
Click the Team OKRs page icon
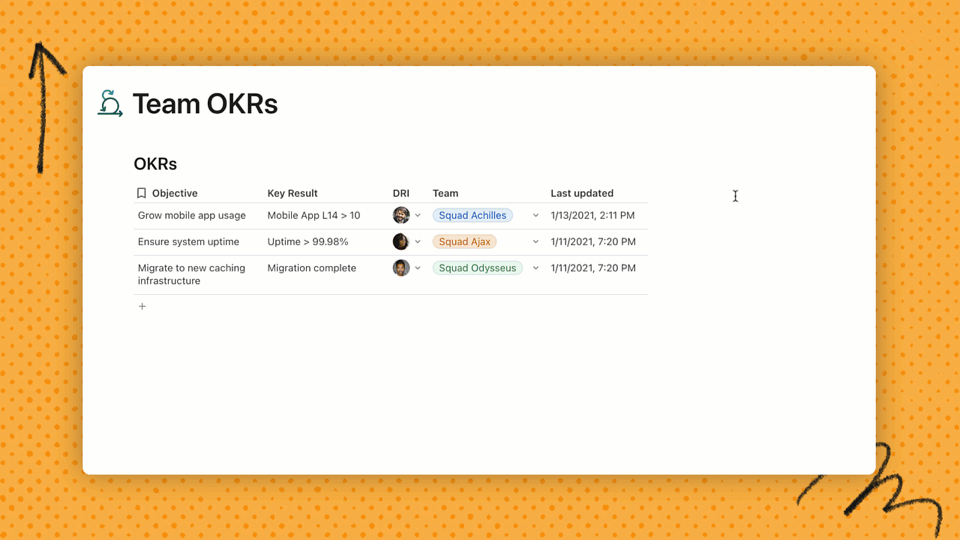point(110,103)
